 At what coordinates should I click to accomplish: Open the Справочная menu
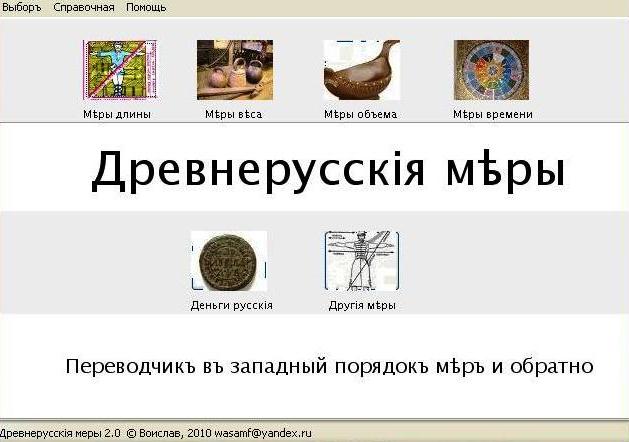(84, 8)
